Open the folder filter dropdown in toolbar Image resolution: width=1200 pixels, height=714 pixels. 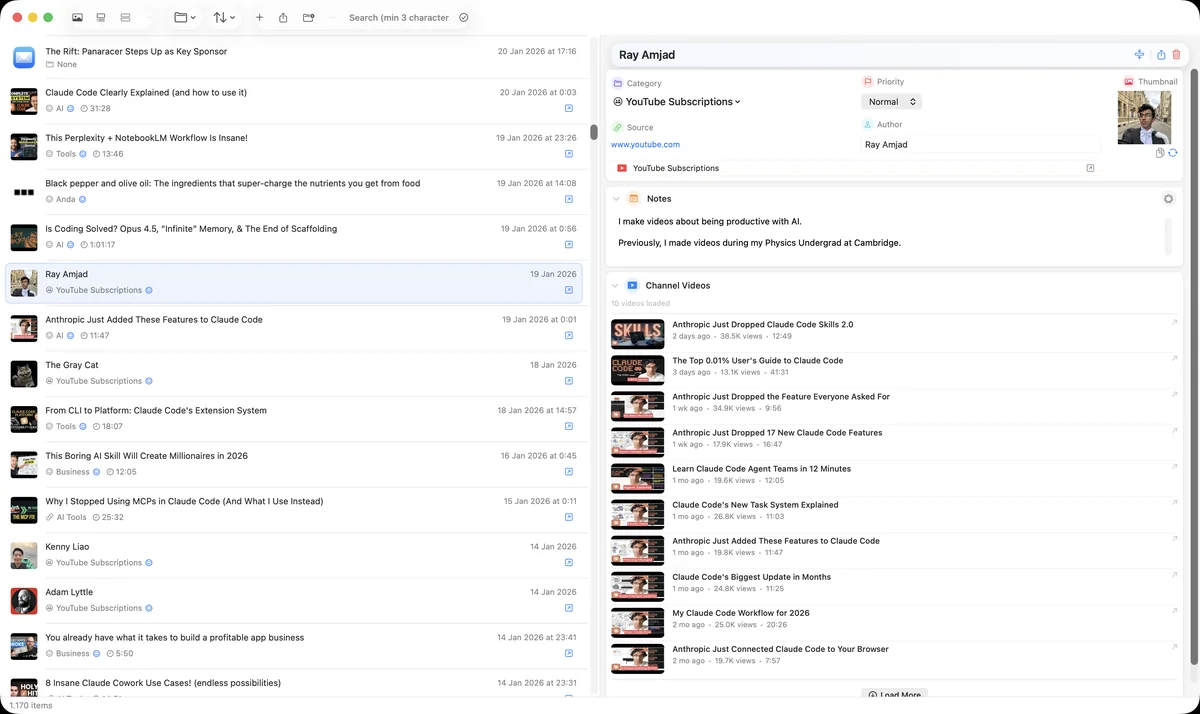(x=184, y=18)
